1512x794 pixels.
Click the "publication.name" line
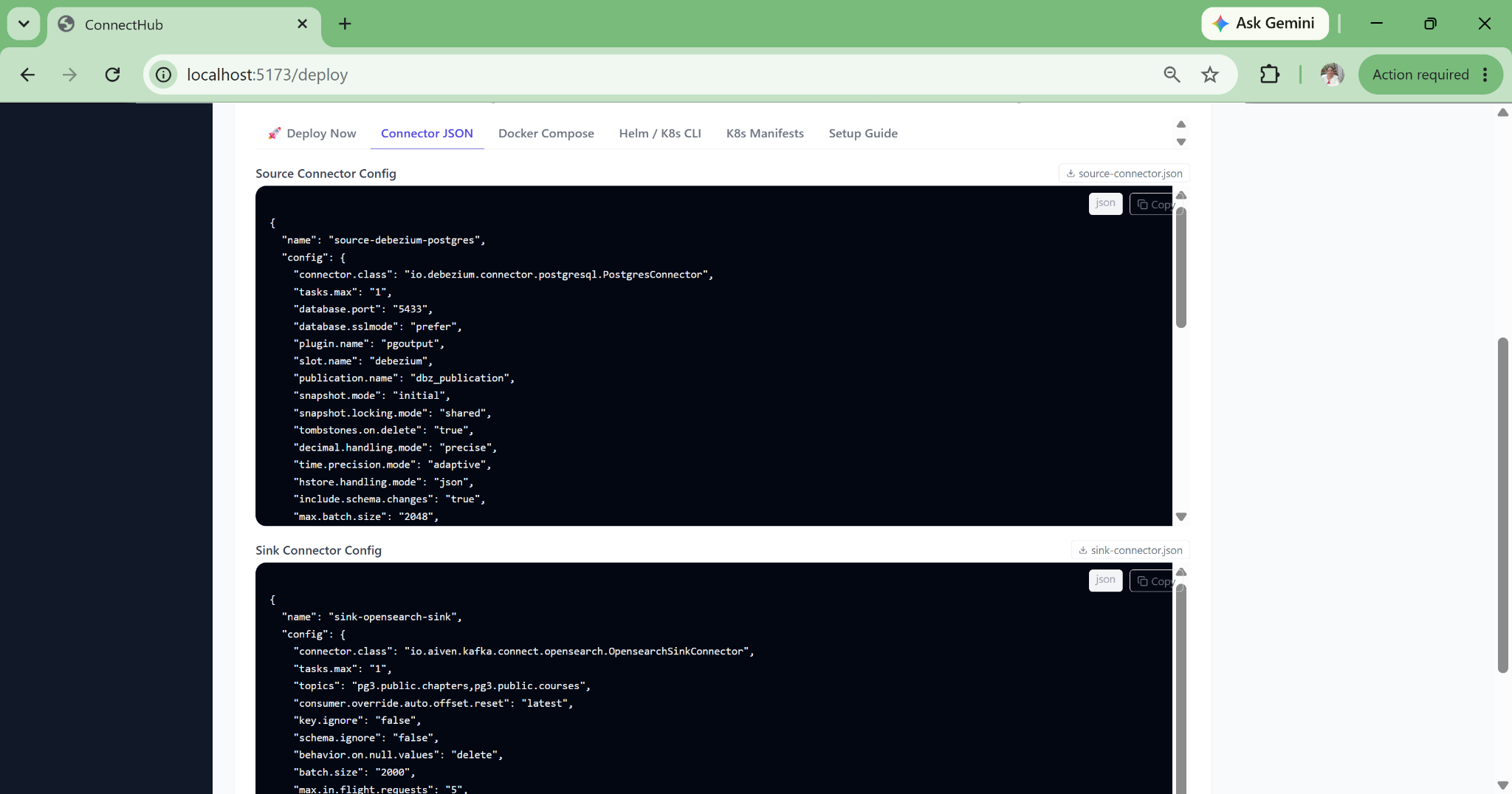404,378
